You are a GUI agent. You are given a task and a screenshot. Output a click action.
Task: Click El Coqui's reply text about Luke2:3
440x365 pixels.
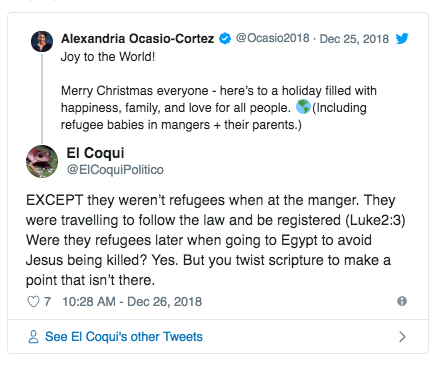coord(216,240)
